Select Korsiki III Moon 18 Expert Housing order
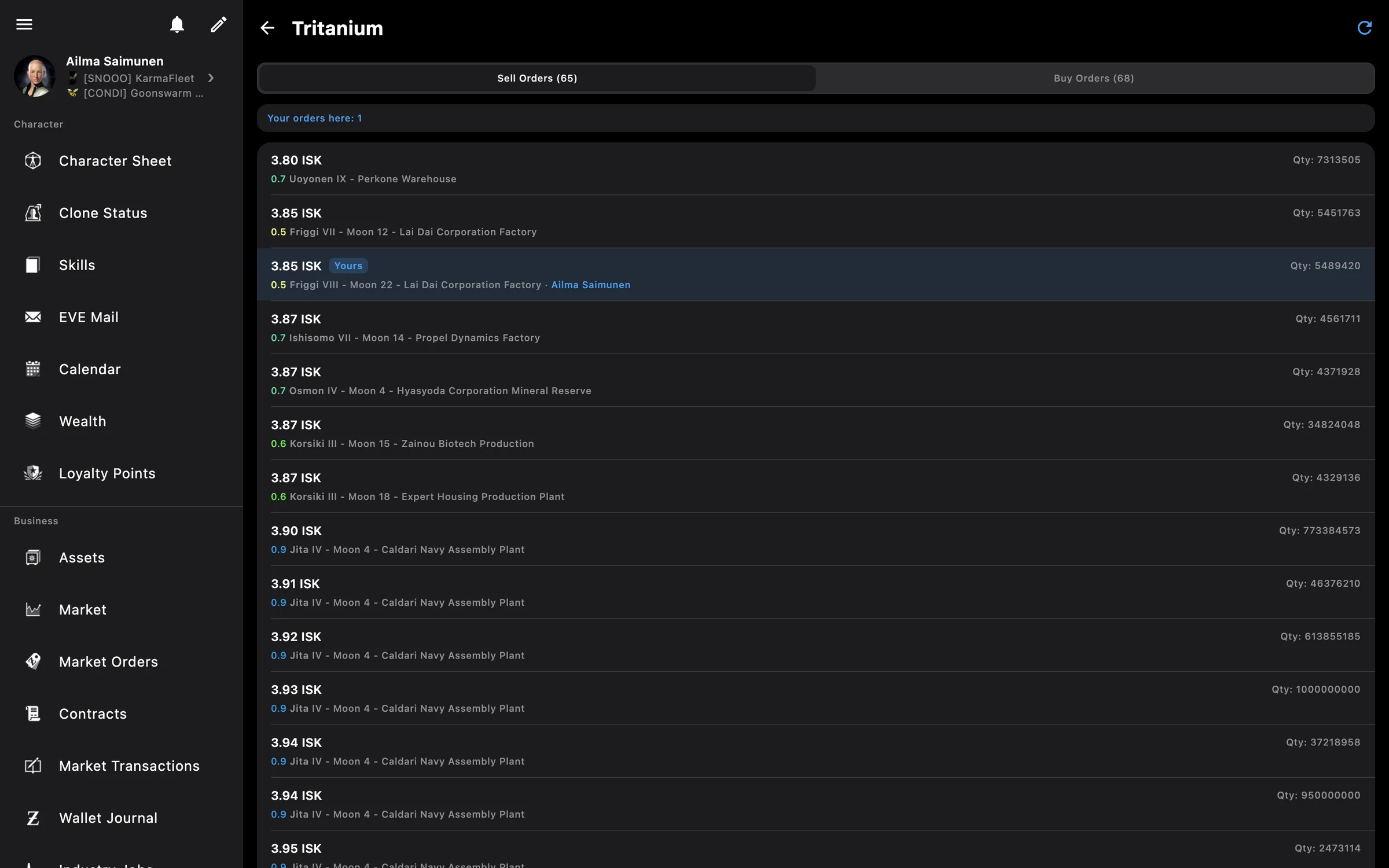 point(816,487)
